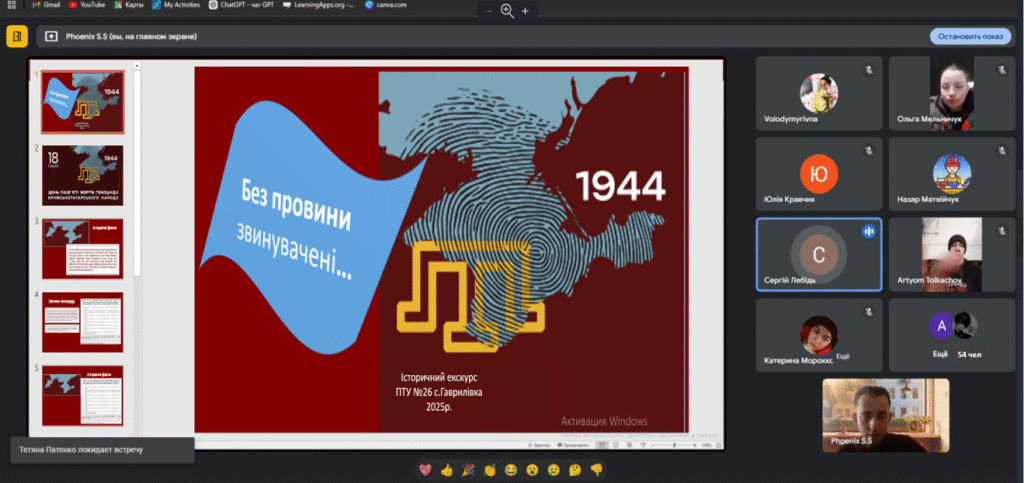The height and width of the screenshot is (483, 1024).
Task: Select slide 2 thumbnail in slide panel
Action: pos(83,175)
